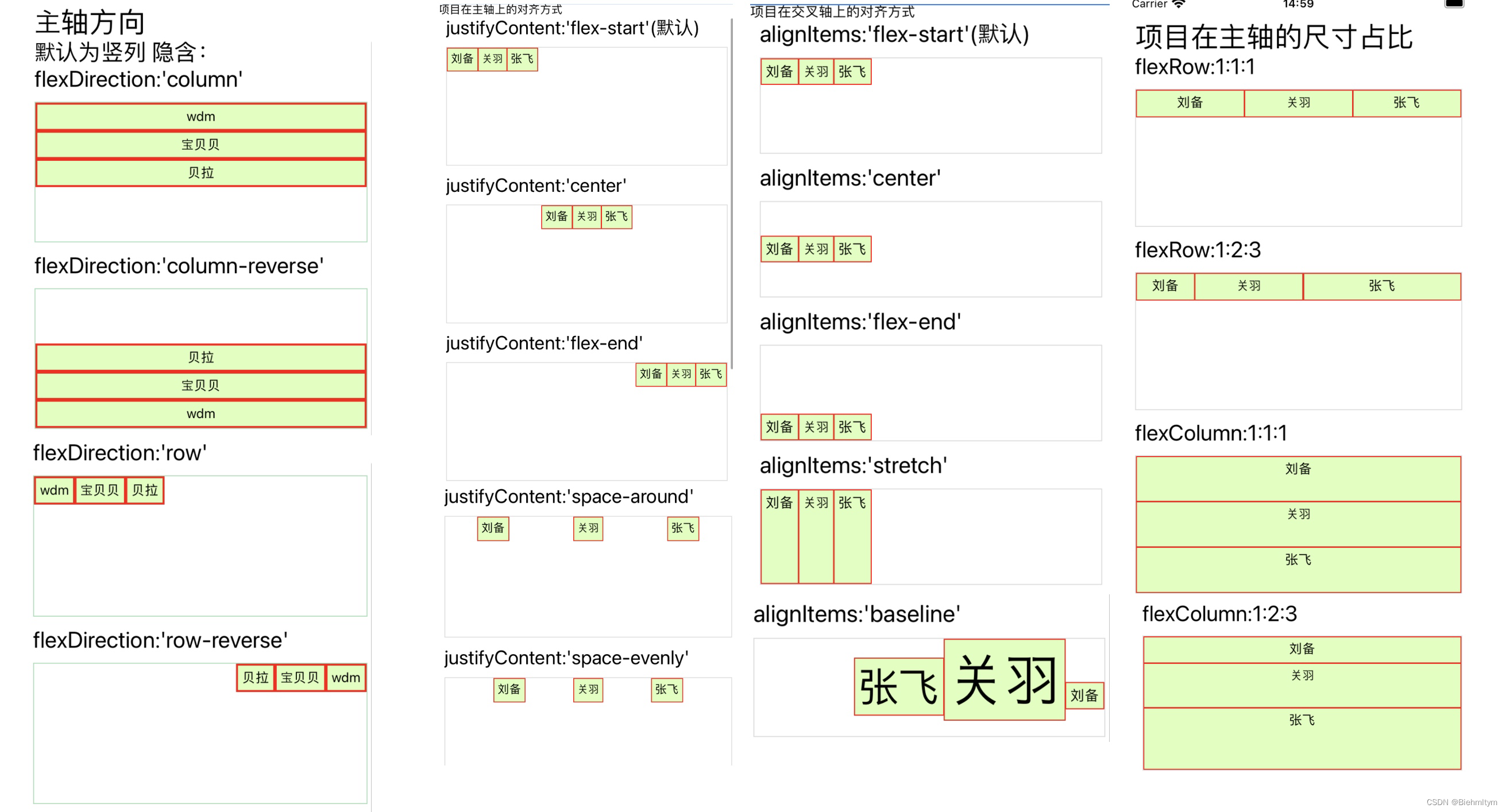Tap the wdm box in the row layout

pos(55,490)
